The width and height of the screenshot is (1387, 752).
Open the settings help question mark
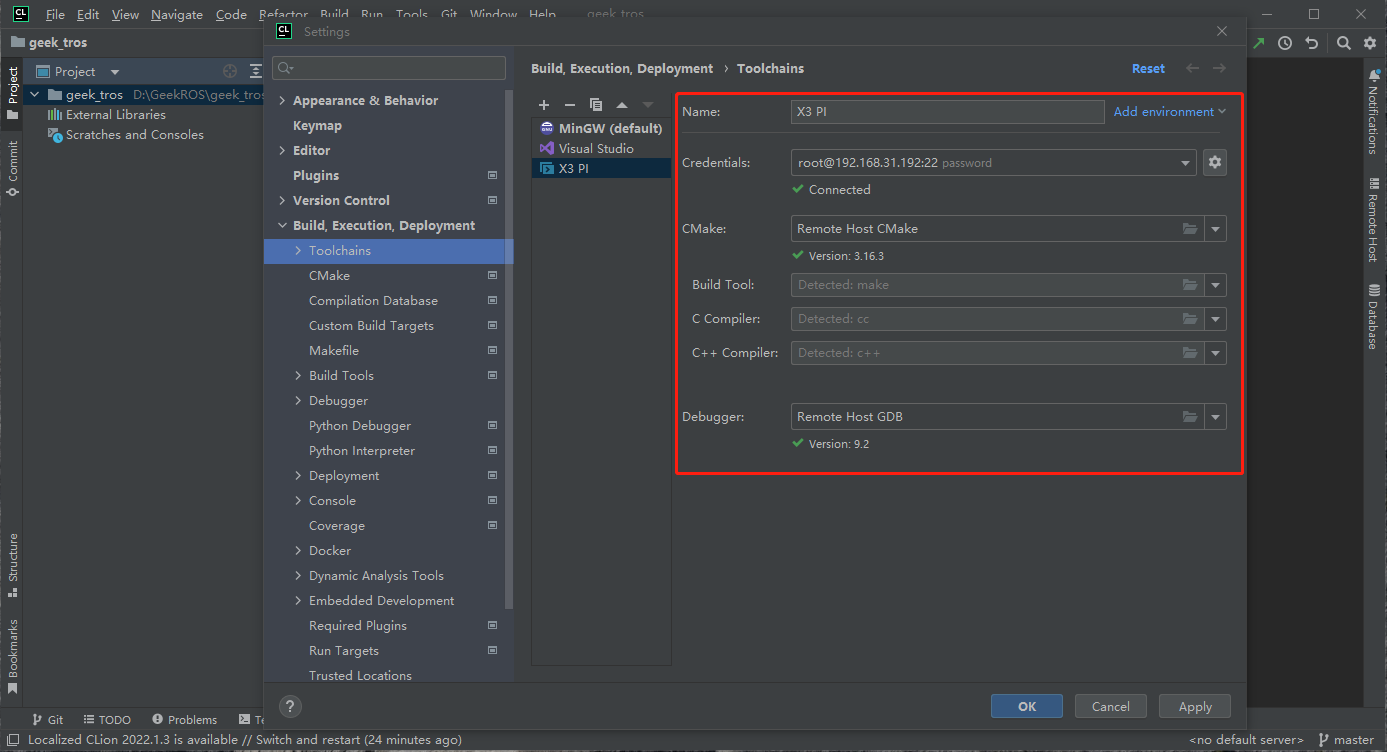click(x=289, y=706)
